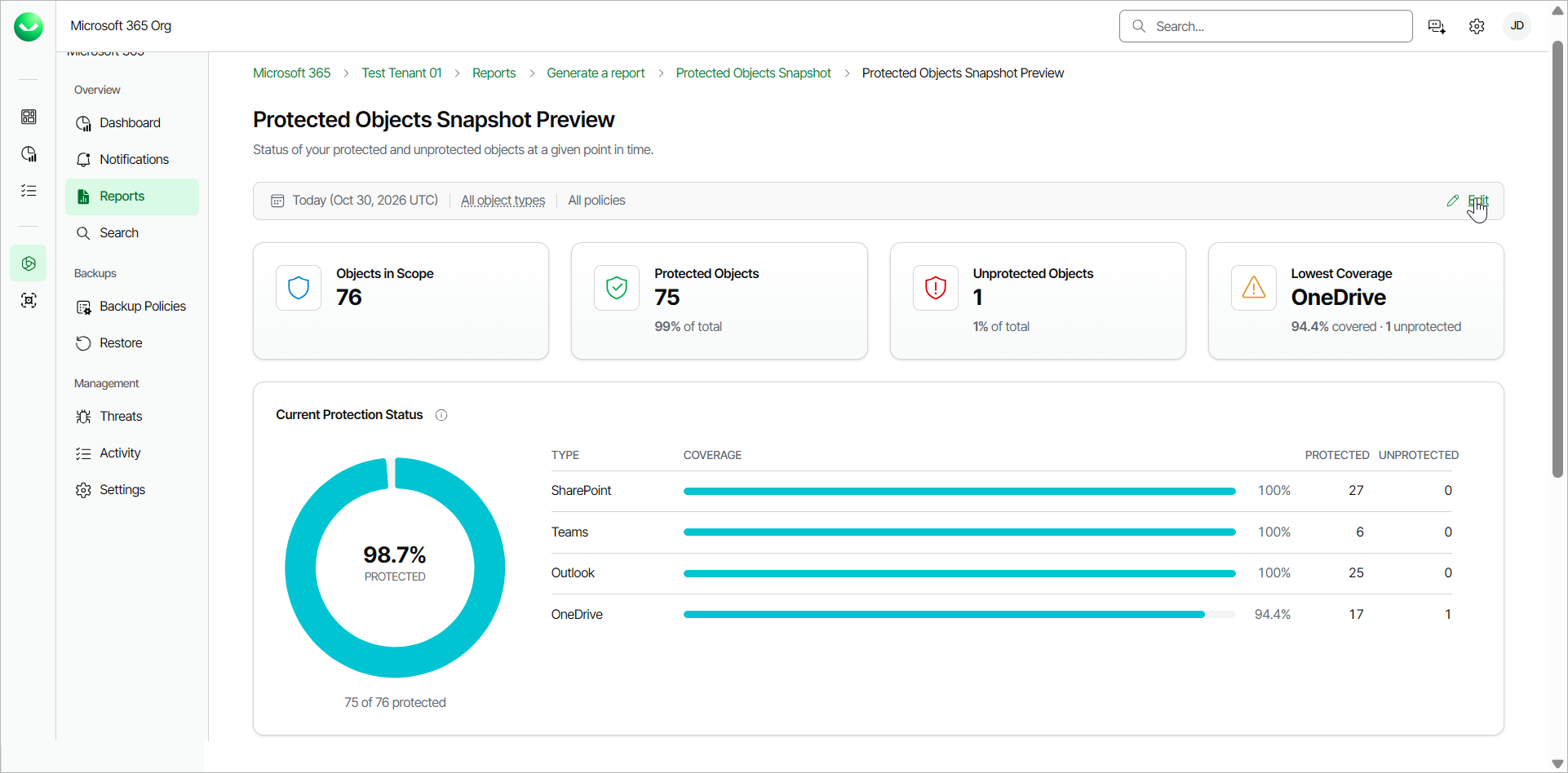Open the JD user avatar menu

pos(1517,26)
